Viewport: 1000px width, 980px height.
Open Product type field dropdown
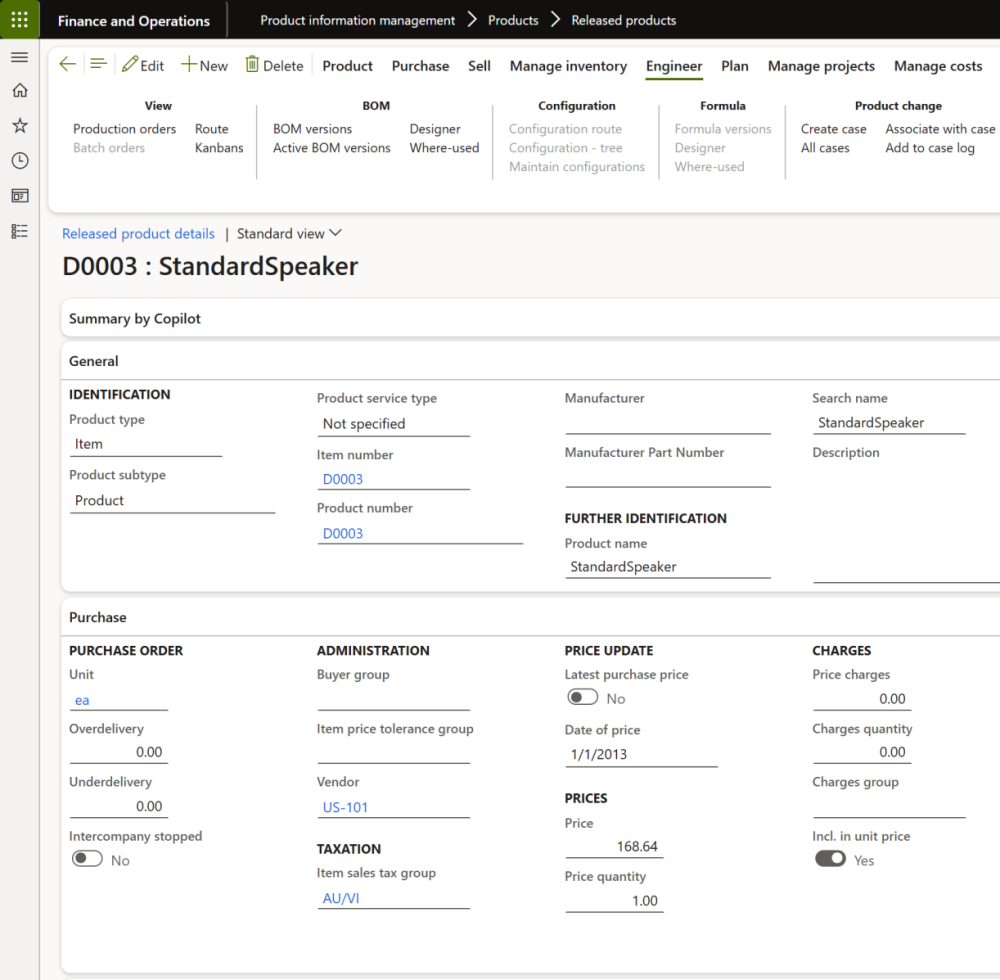click(x=146, y=444)
